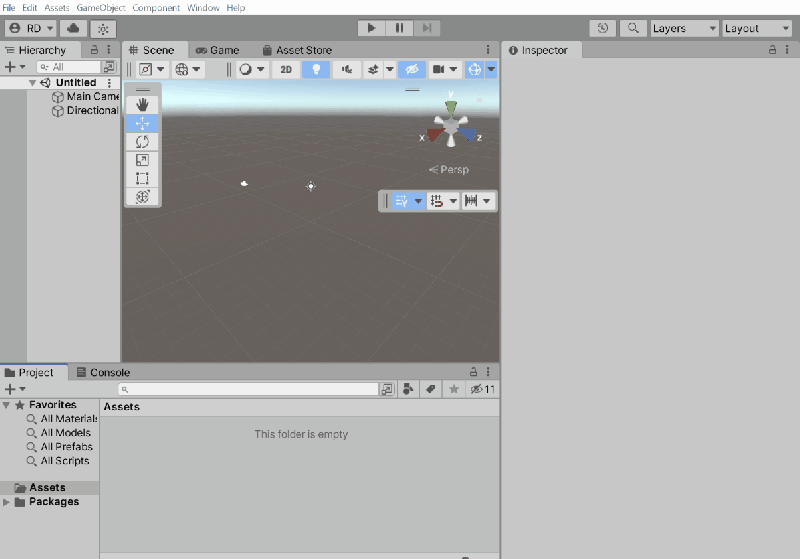Toggle hidden packages visibility count 11
Viewport: 800px width, 559px height.
pos(482,390)
